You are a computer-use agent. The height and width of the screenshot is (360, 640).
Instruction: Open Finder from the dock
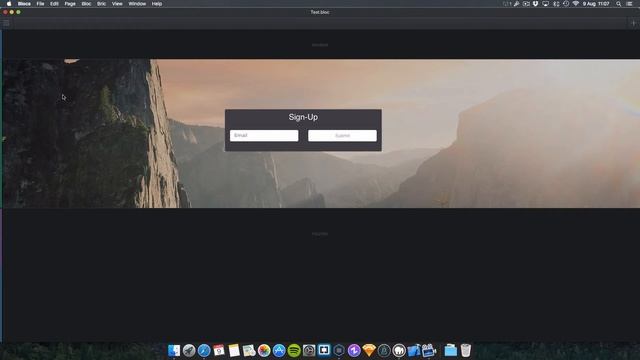tap(174, 350)
